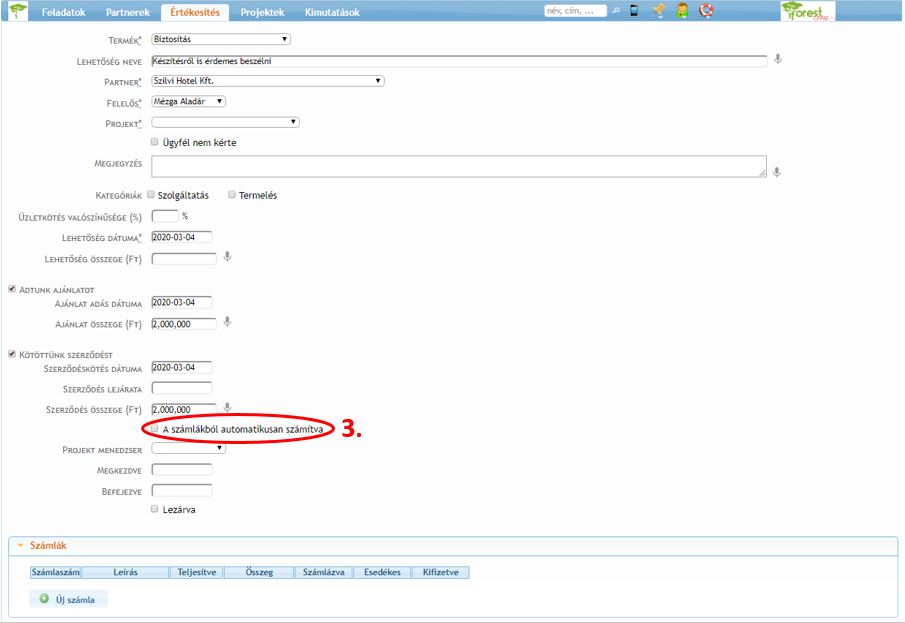Click the 'Új számla' button
The image size is (905, 623).
(x=68, y=599)
